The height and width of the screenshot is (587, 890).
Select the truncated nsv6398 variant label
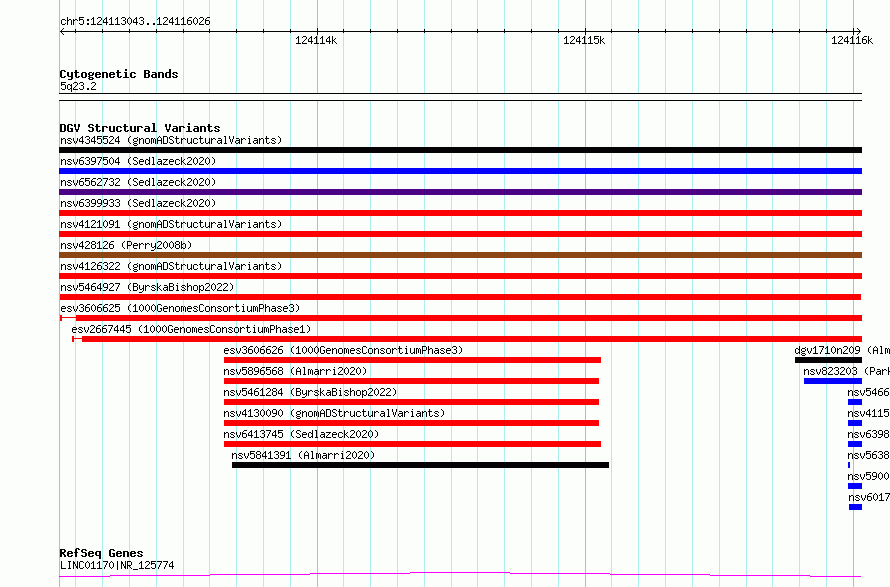point(868,434)
